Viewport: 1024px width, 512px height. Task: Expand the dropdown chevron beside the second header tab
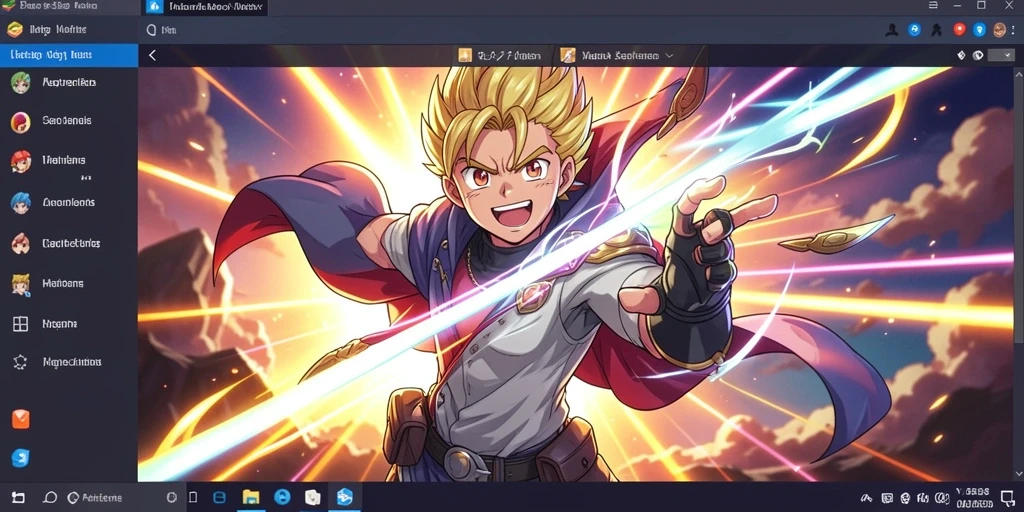(x=669, y=56)
